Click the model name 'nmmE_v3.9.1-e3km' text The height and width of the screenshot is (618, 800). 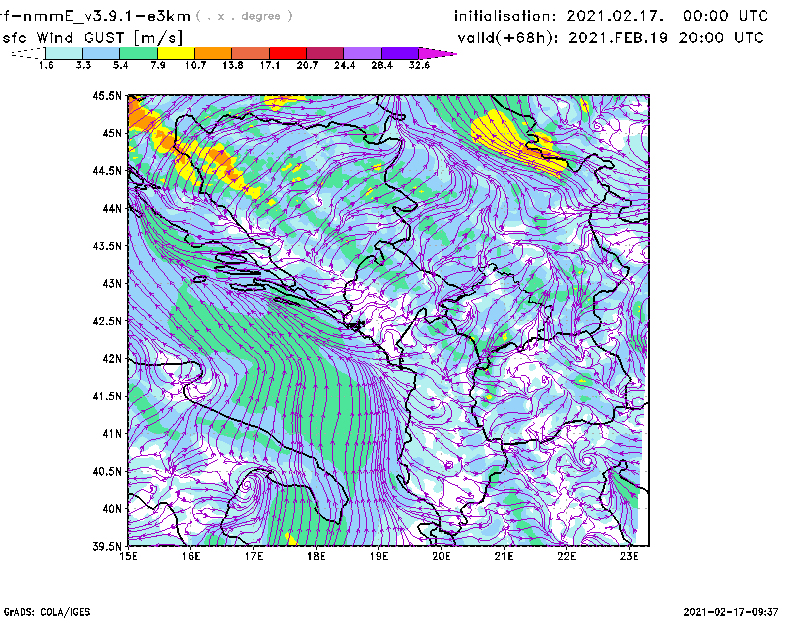tap(107, 16)
